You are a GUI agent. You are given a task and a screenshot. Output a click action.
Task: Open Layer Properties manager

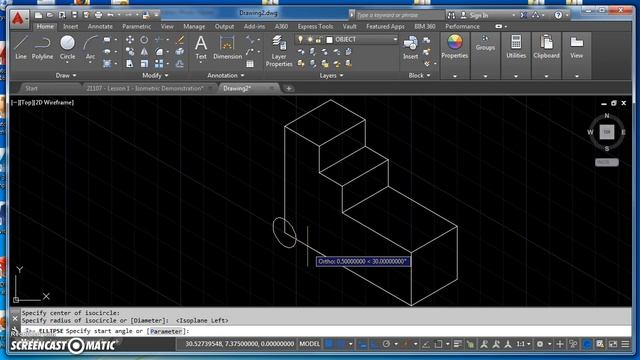pos(279,51)
